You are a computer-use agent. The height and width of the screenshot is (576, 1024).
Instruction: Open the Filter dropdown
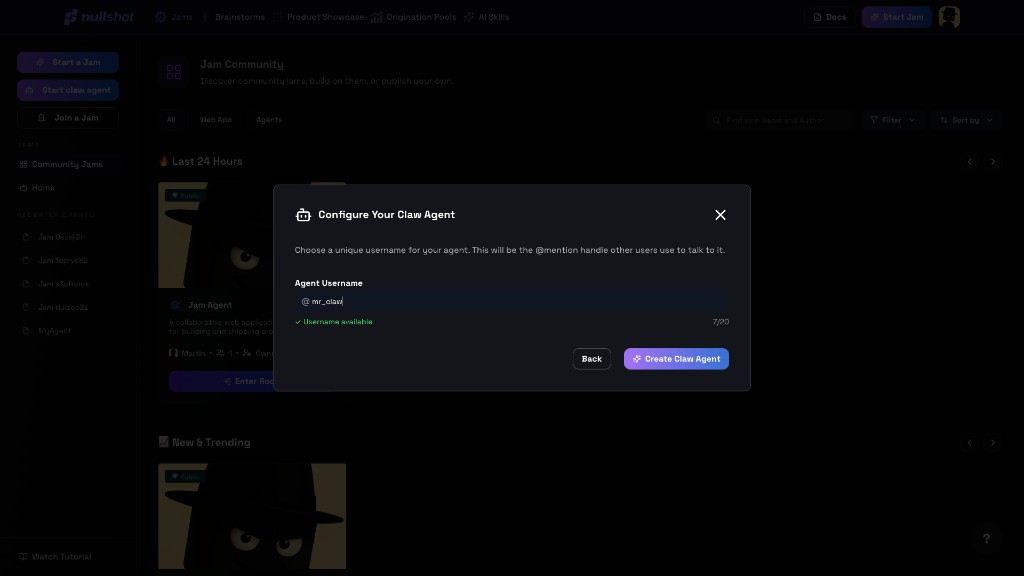(892, 120)
